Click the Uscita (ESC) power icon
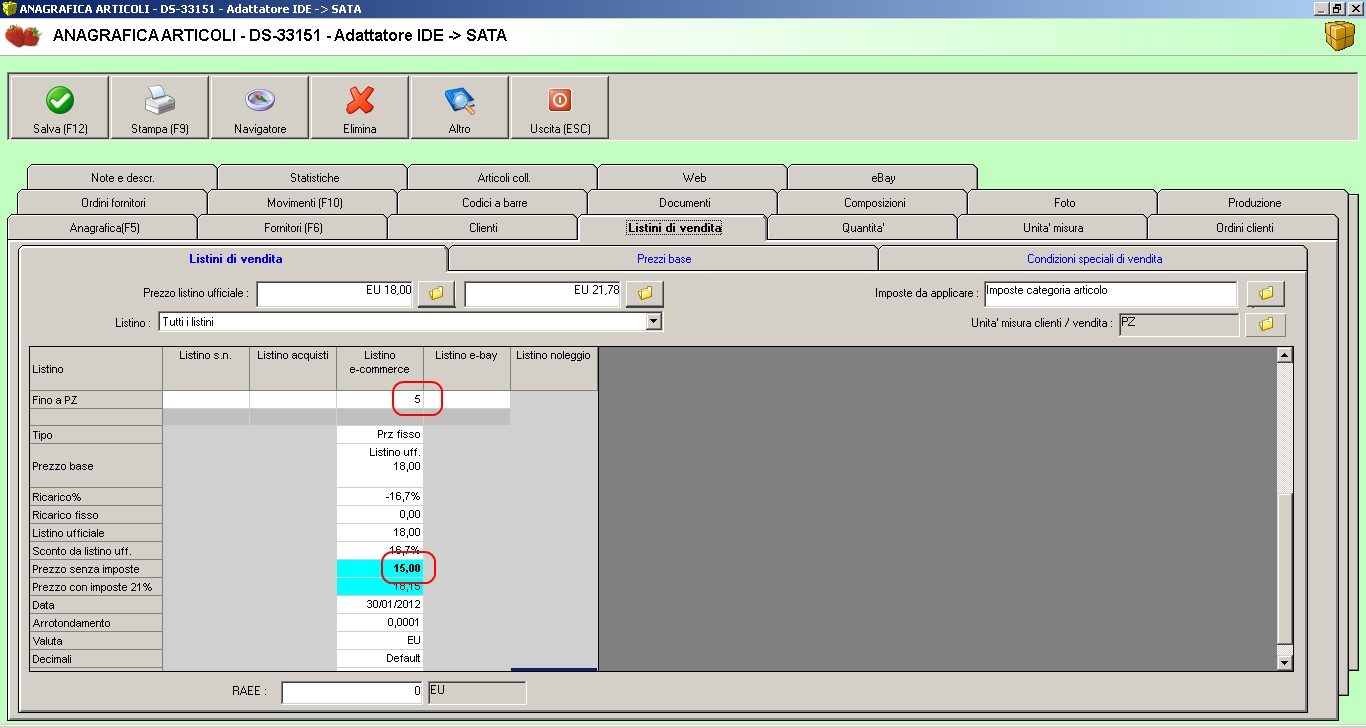This screenshot has height=728, width=1366. pos(560,100)
